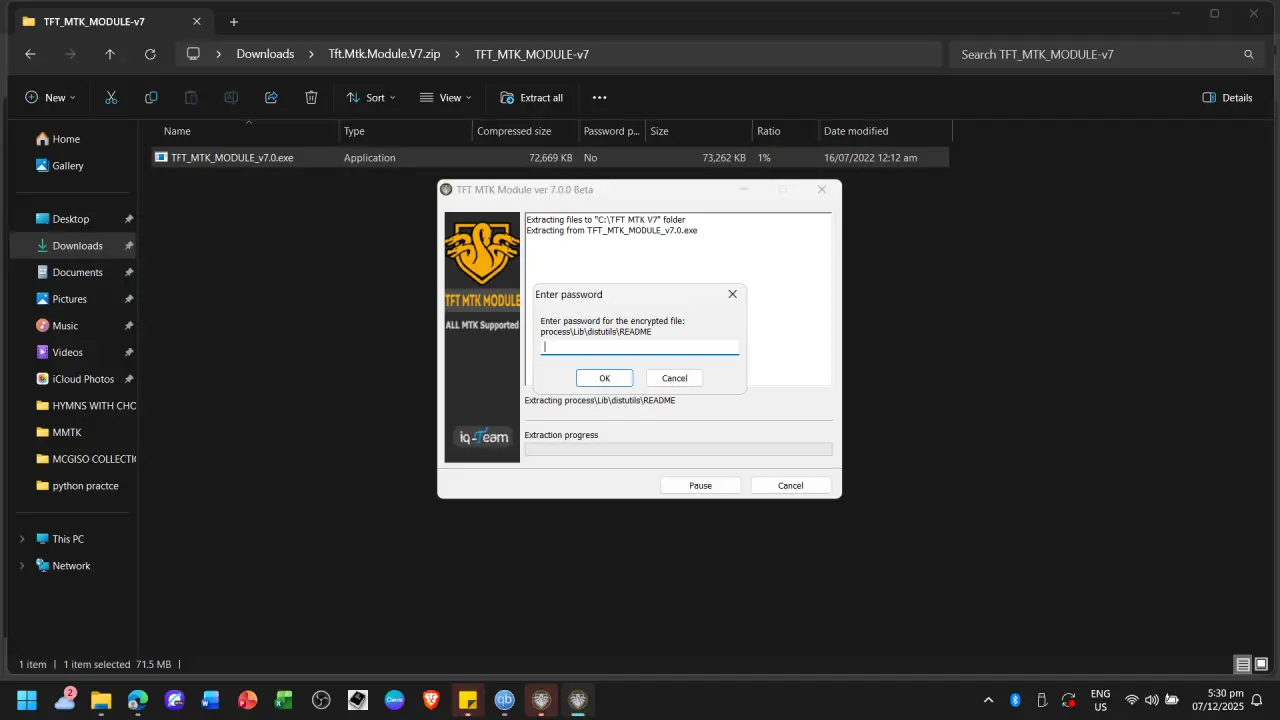
Task: Add a new Explorer tab
Action: click(x=234, y=22)
